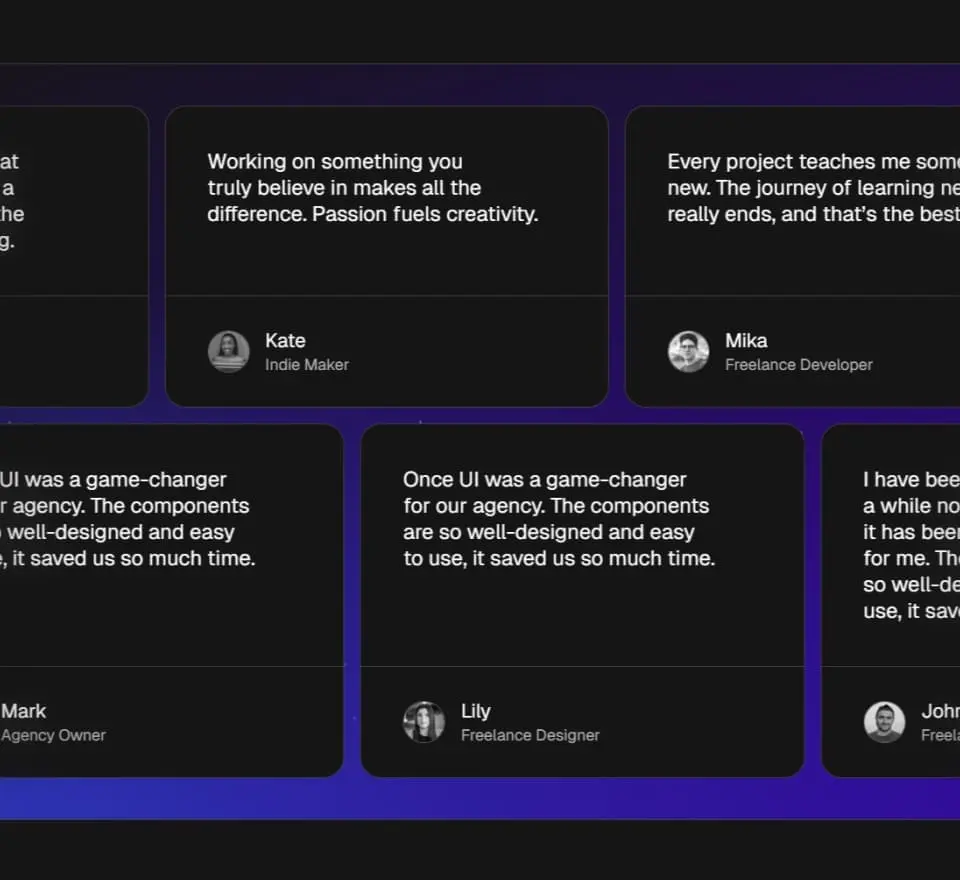Click the Indie Maker role label
This screenshot has height=880, width=960.
307,365
